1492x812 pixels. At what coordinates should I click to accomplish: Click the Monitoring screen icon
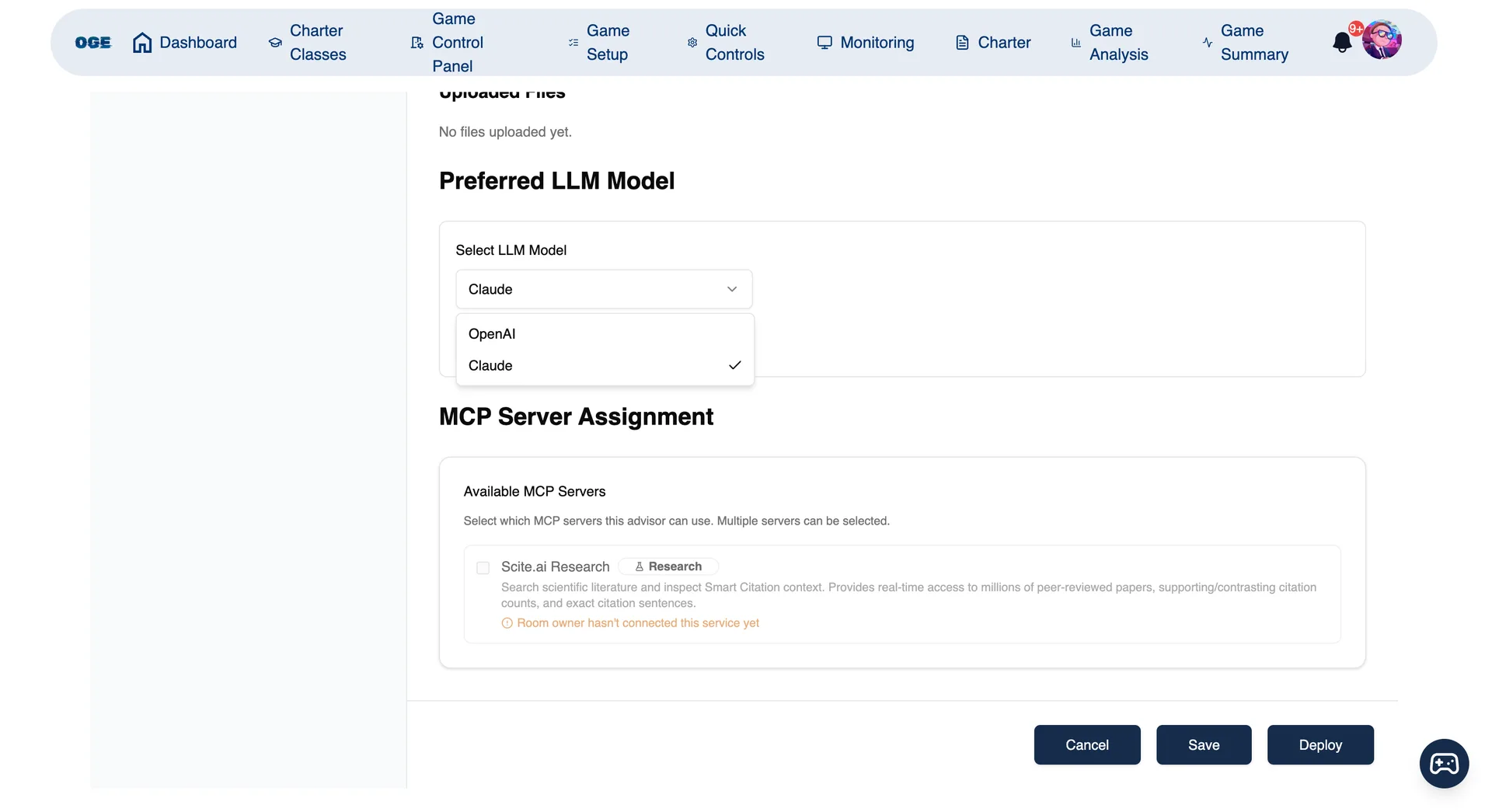pos(824,43)
